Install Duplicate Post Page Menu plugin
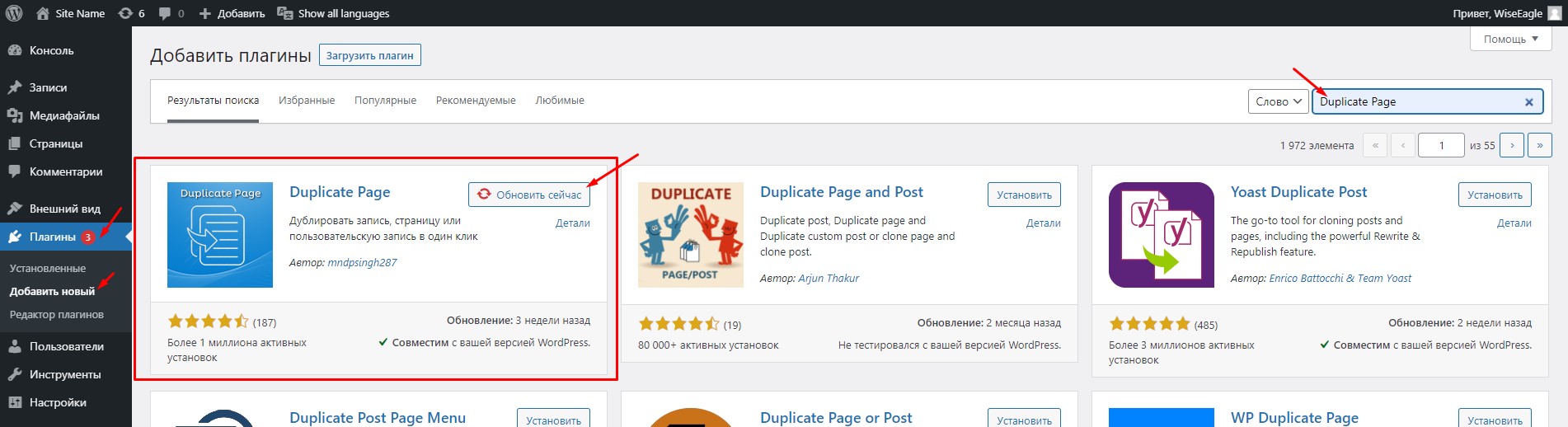Image resolution: width=1568 pixels, height=427 pixels. (553, 419)
